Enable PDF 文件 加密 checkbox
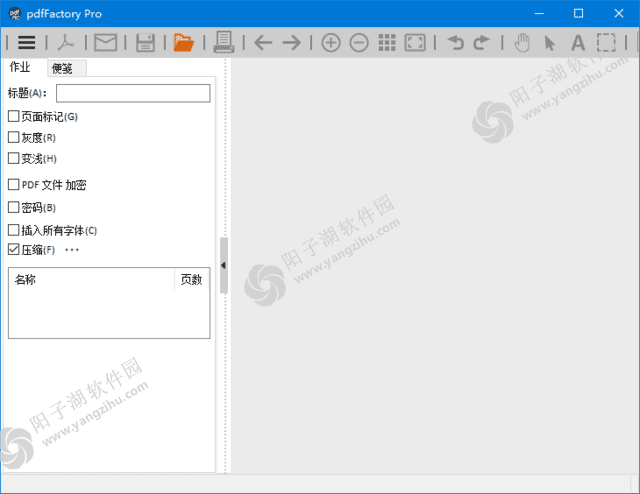Screen dimensions: 640x494 click(x=13, y=185)
